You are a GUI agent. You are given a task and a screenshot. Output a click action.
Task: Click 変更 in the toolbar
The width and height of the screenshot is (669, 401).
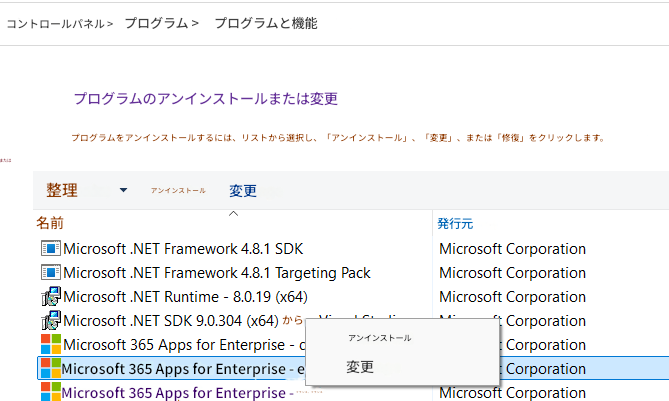click(243, 191)
